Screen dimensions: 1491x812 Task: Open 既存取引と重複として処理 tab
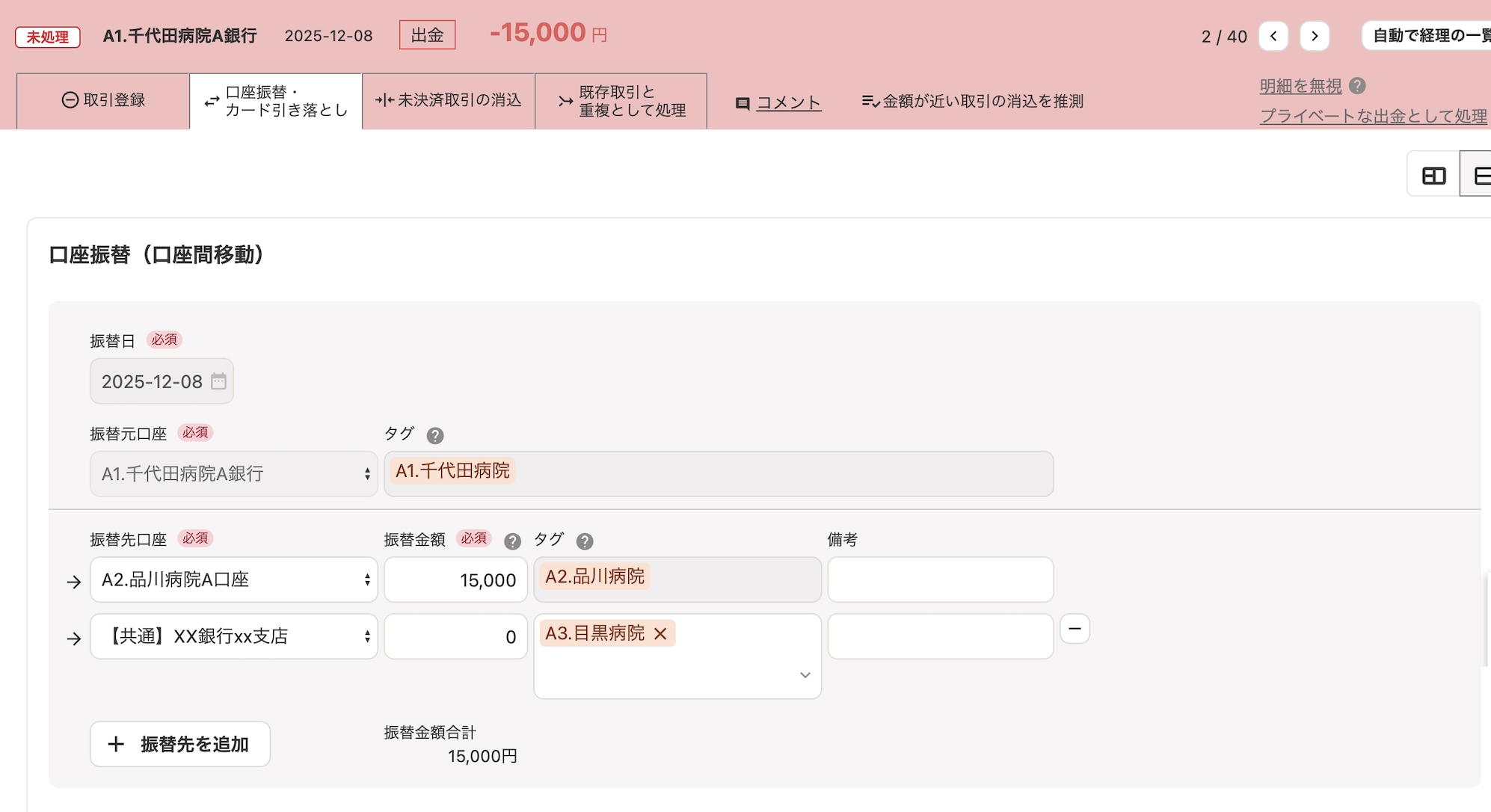(x=621, y=101)
